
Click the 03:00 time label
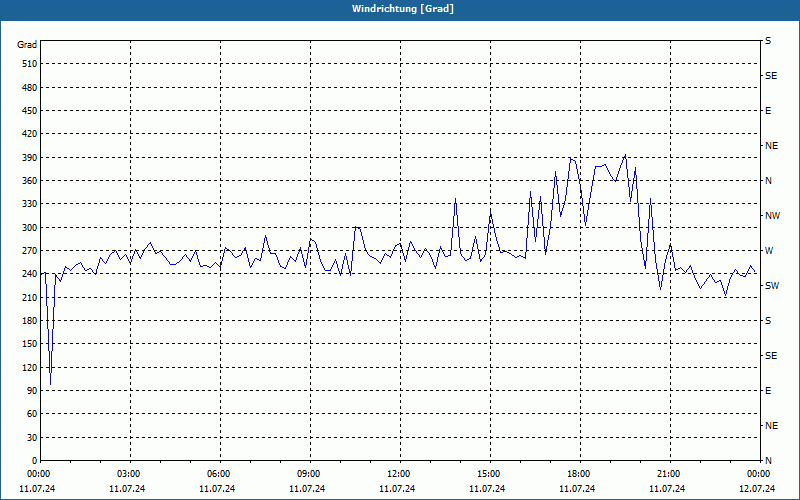coord(130,474)
